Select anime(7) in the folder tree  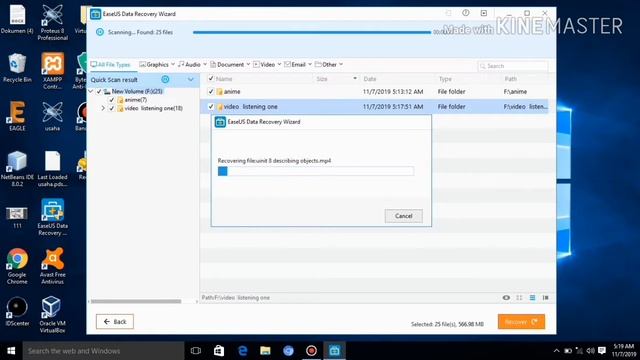(136, 100)
